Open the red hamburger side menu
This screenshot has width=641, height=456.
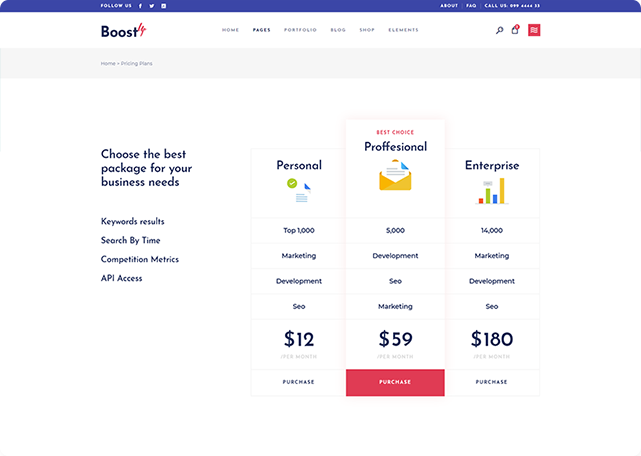(x=534, y=30)
